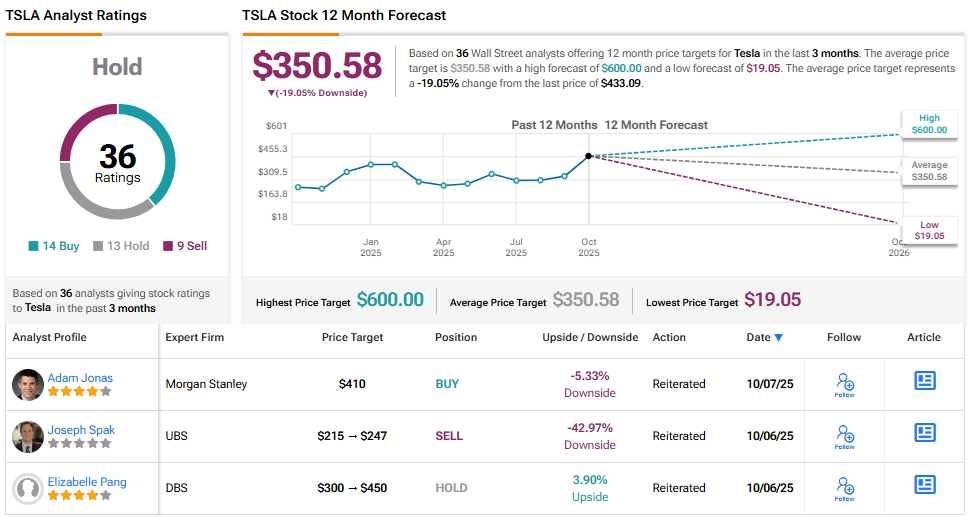Click gray Hold legend swatch
Image resolution: width=968 pixels, height=517 pixels.
[98, 246]
